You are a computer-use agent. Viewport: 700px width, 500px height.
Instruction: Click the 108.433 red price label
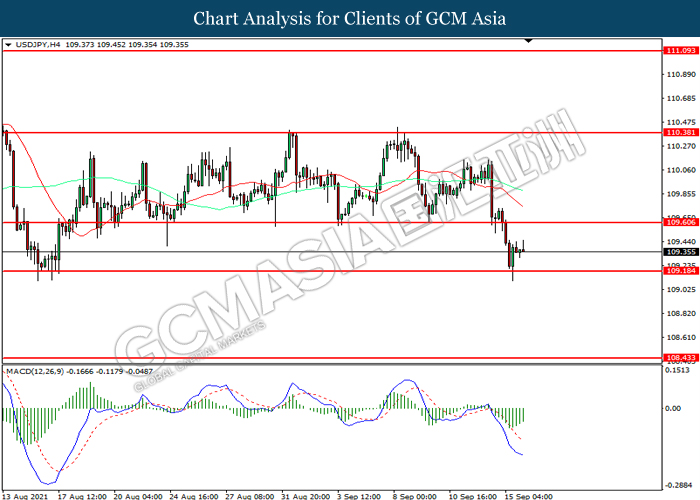click(x=681, y=358)
